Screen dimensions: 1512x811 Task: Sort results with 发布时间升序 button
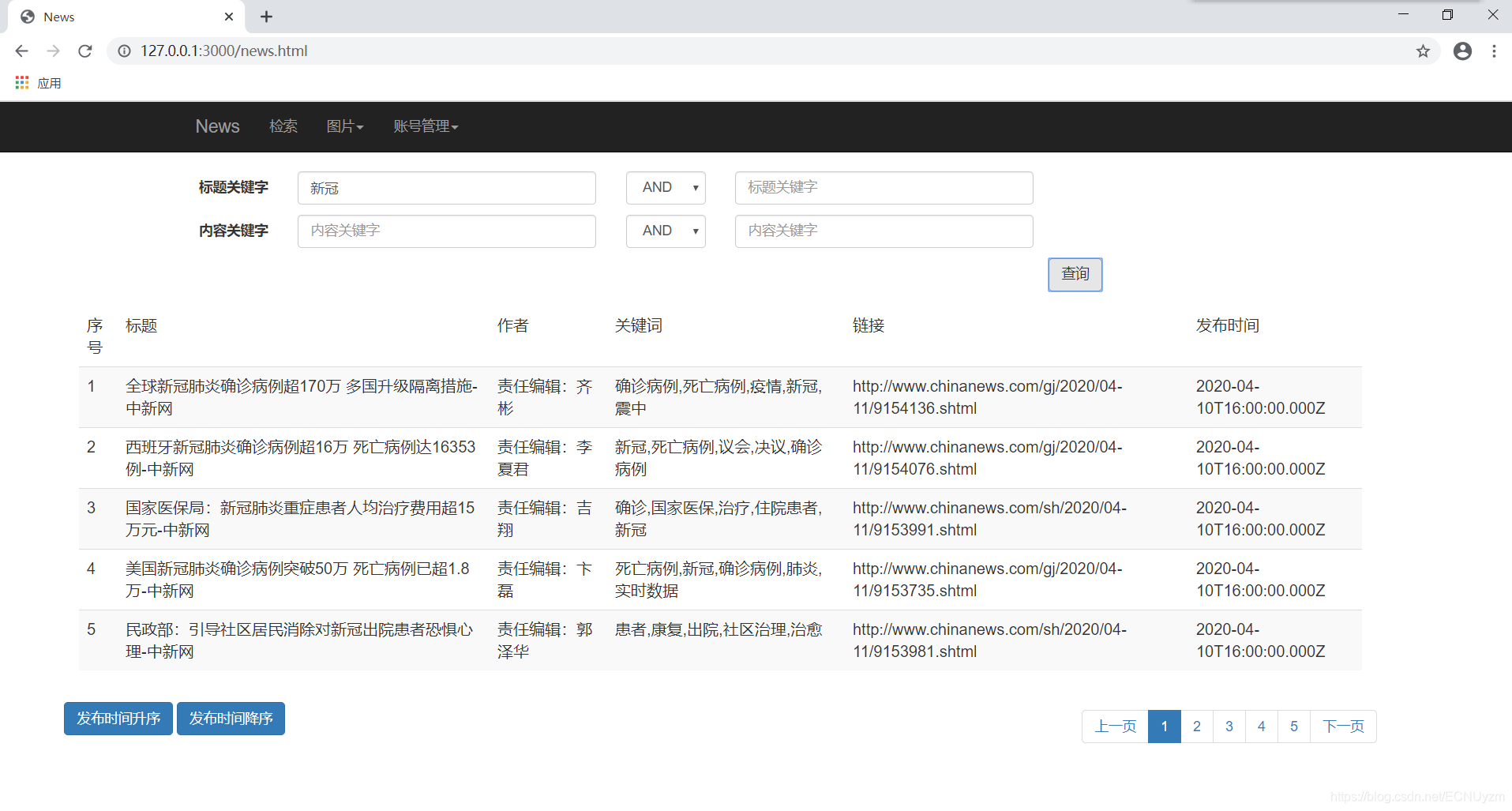point(118,719)
